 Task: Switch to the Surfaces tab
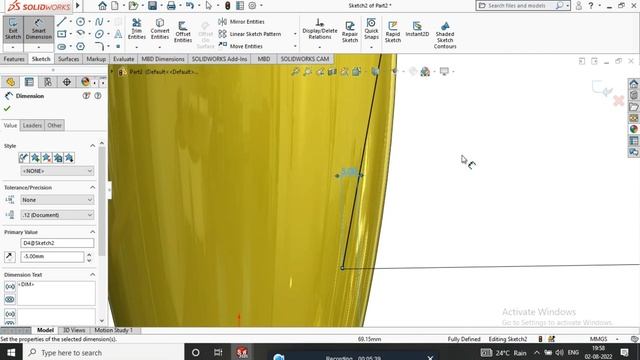coord(69,59)
